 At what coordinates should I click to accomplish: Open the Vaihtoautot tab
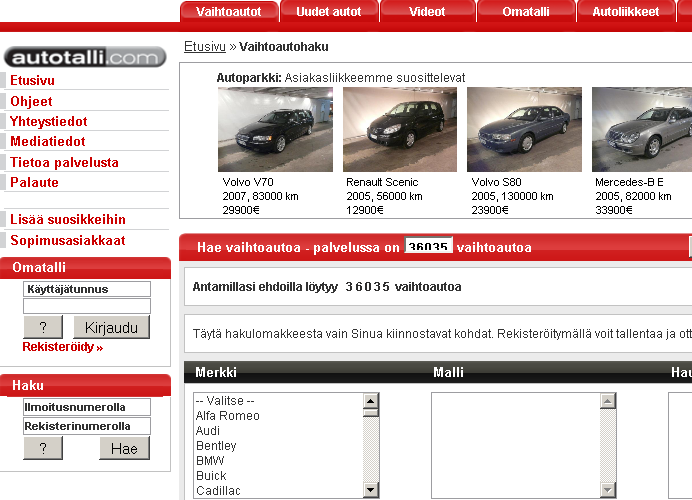click(x=229, y=11)
